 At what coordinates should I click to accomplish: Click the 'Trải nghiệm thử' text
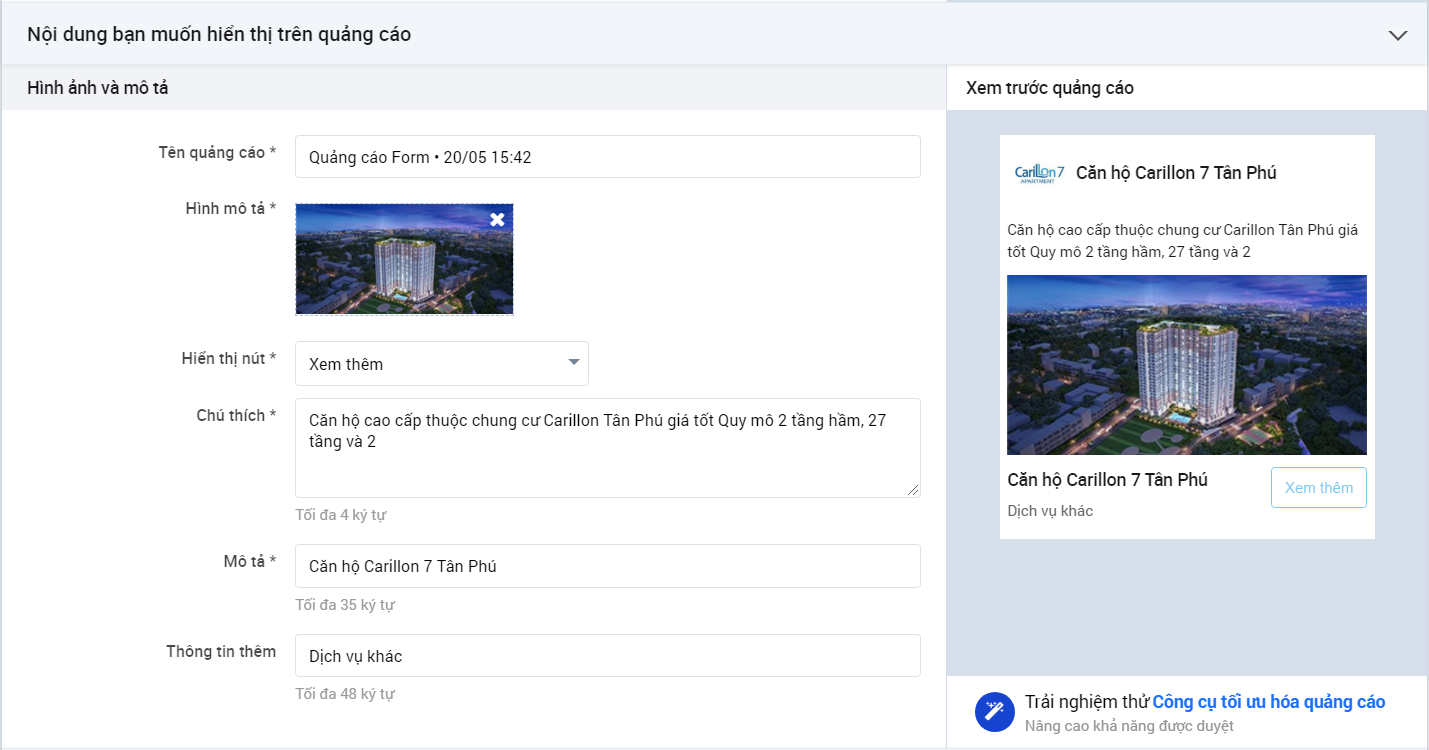[x=1088, y=702]
